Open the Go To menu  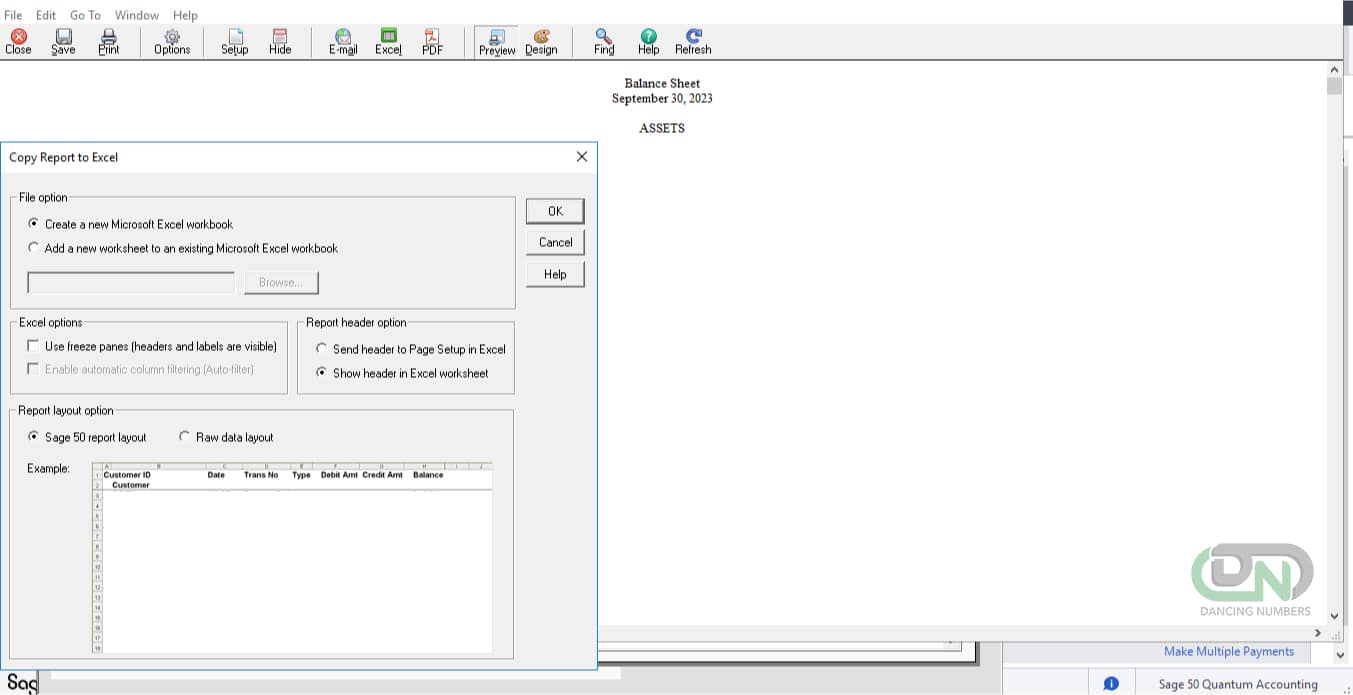tap(84, 14)
